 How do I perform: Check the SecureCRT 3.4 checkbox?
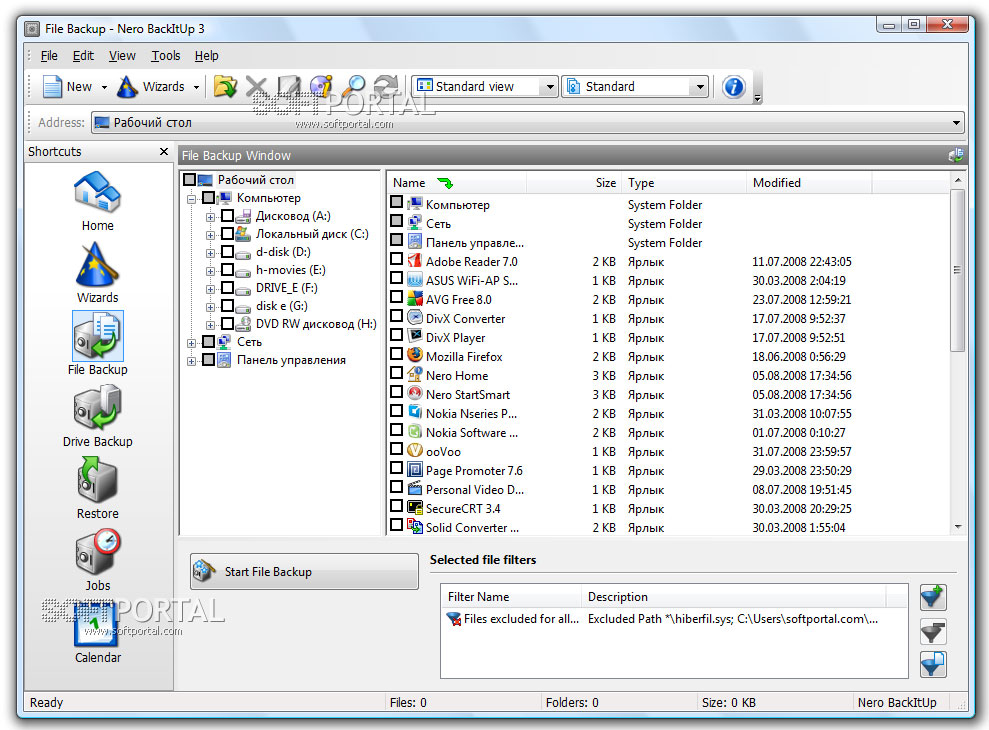tap(396, 506)
